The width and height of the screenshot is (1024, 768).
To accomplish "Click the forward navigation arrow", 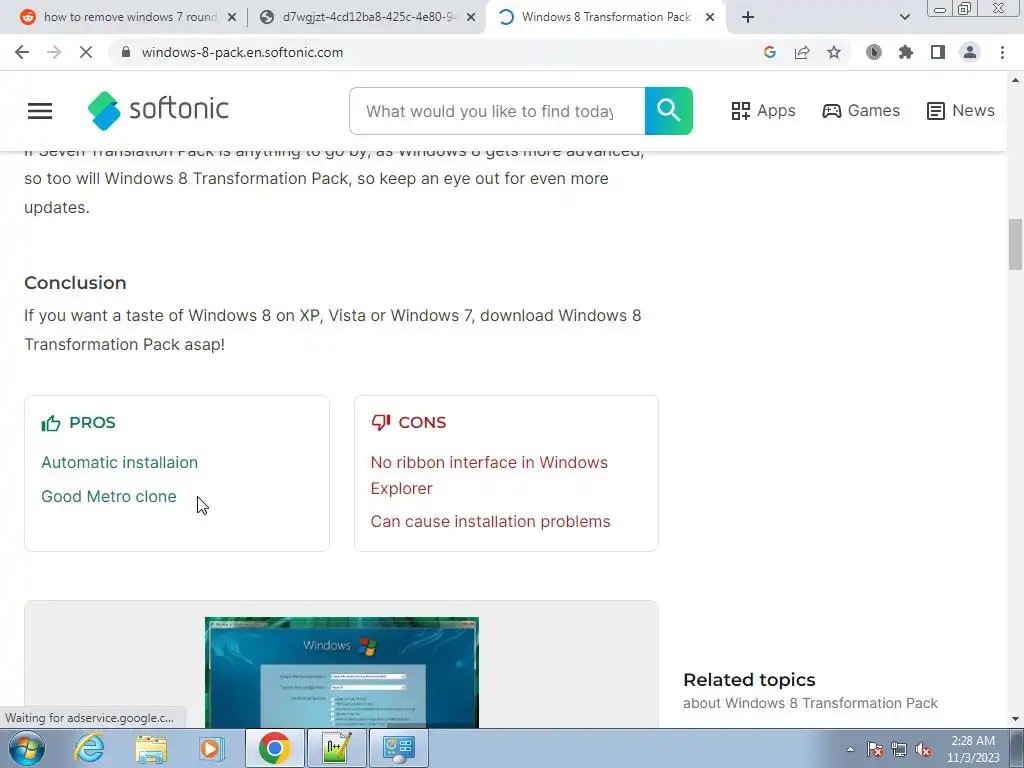I will (54, 52).
